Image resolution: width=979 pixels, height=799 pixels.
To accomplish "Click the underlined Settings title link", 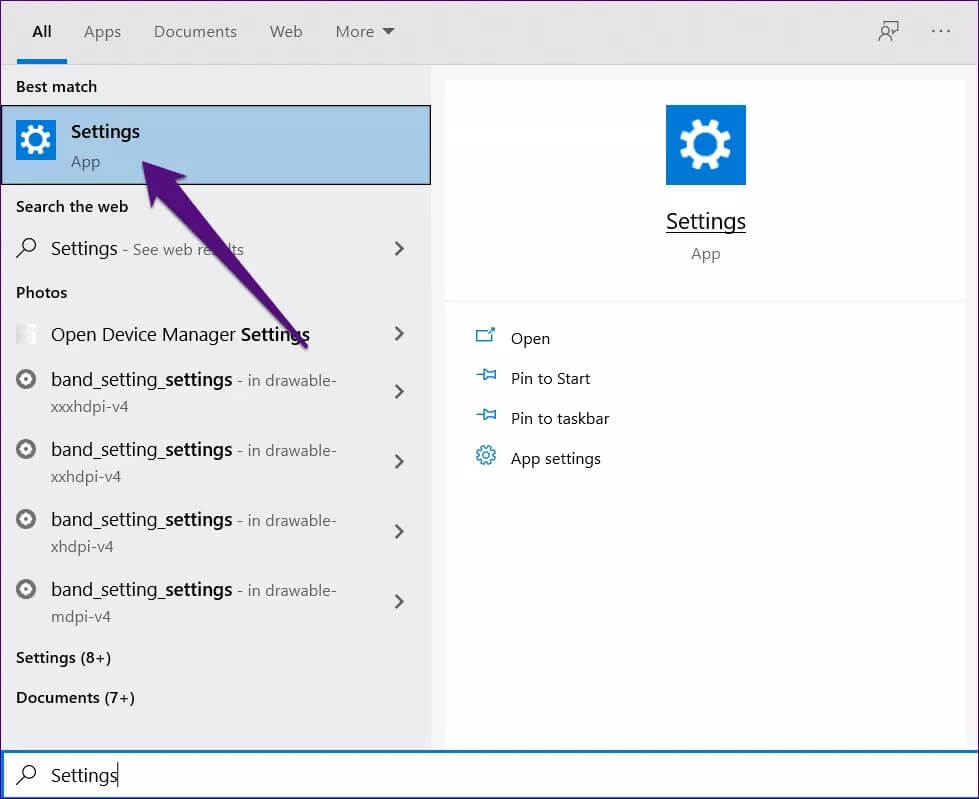I will coord(706,222).
